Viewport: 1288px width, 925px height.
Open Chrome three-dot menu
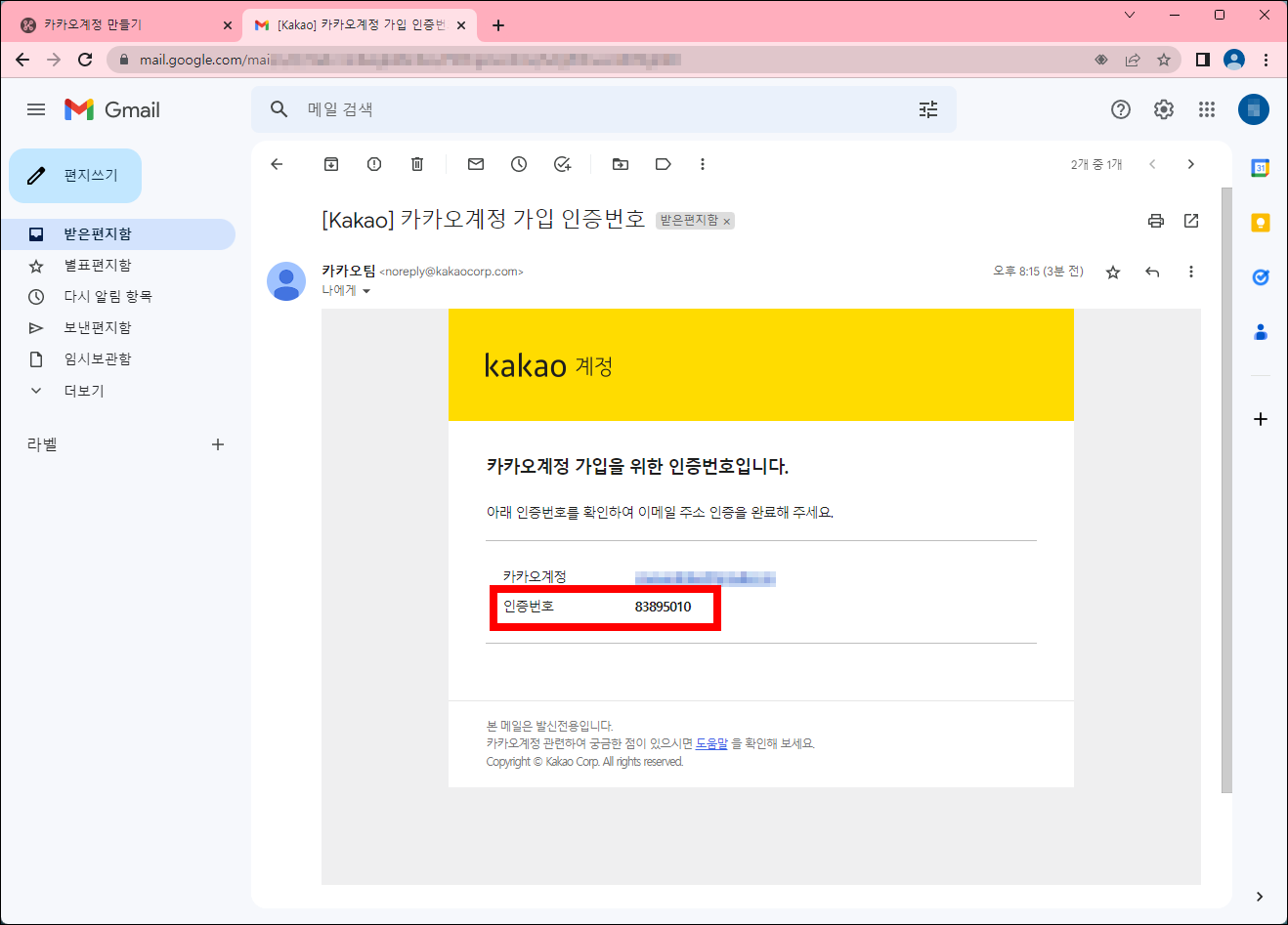point(1266,60)
